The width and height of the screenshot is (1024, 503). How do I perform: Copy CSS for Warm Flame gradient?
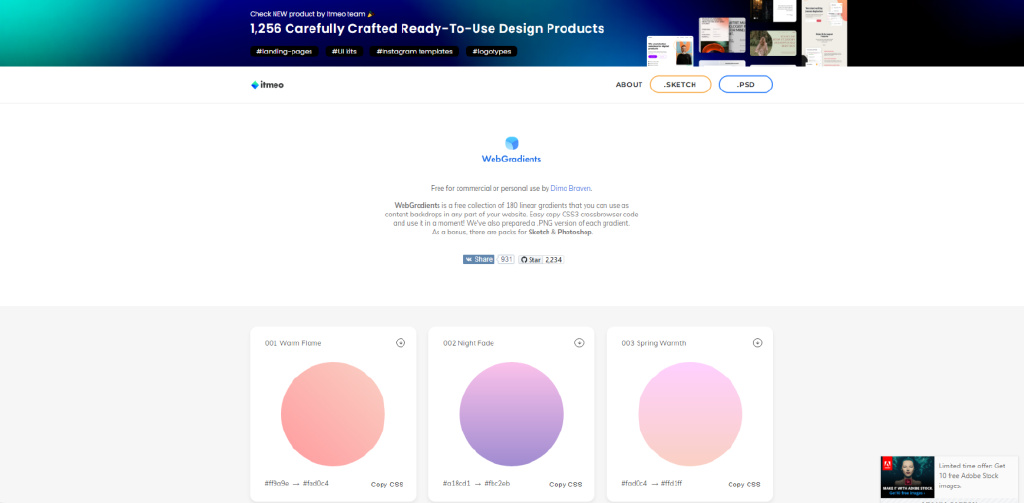pyautogui.click(x=387, y=485)
